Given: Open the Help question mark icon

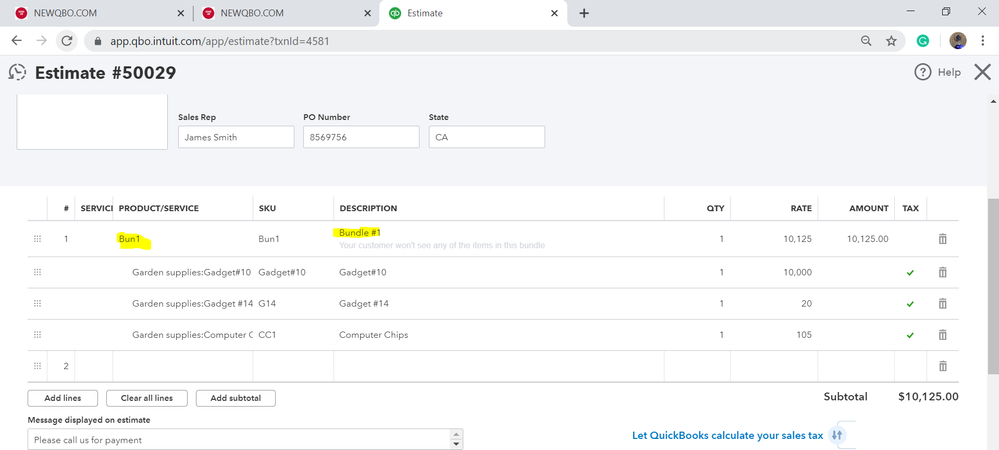Looking at the screenshot, I should click(x=922, y=72).
